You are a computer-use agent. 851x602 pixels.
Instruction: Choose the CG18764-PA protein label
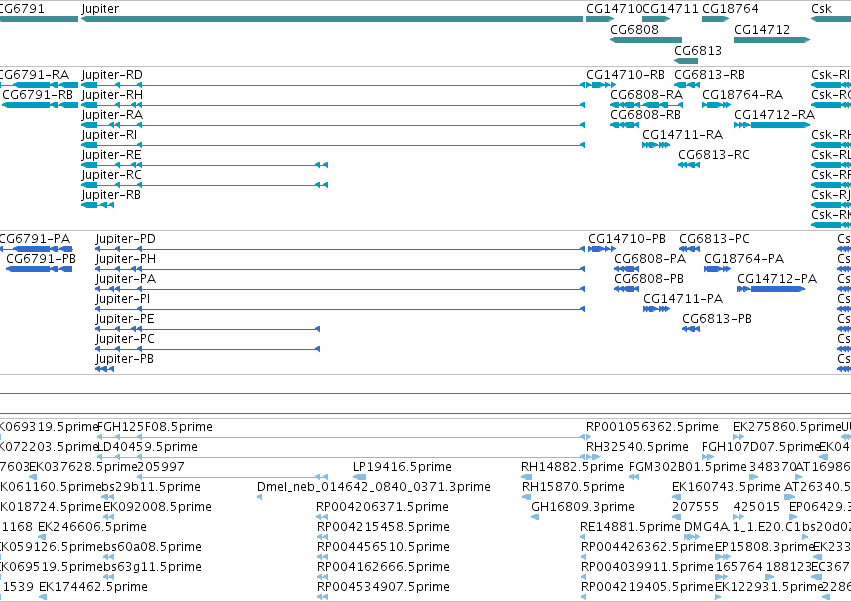[744, 259]
